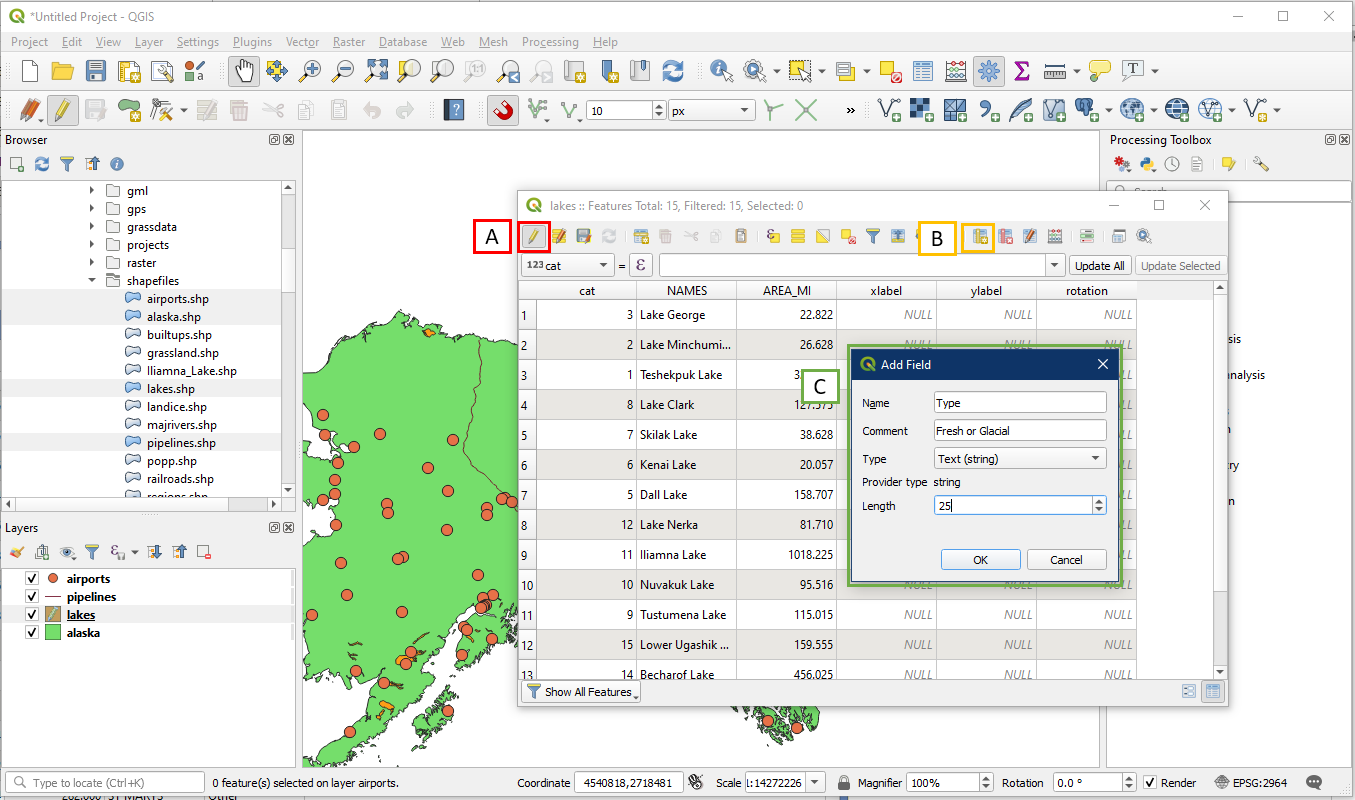Click the New Field icon in attribute table

tap(979, 237)
